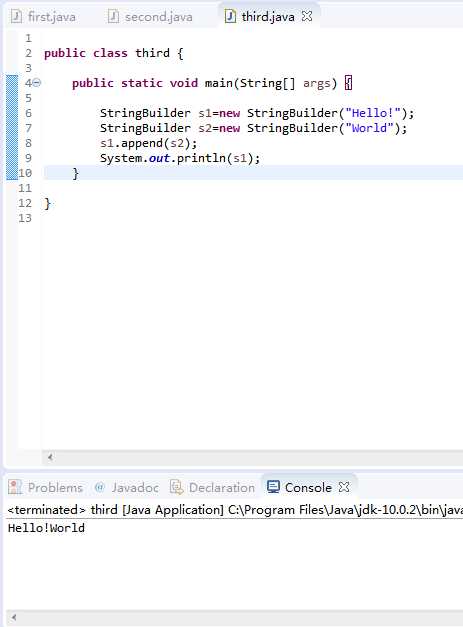The width and height of the screenshot is (463, 627).
Task: Click the Java file icon on second.java tab
Action: pos(114,16)
